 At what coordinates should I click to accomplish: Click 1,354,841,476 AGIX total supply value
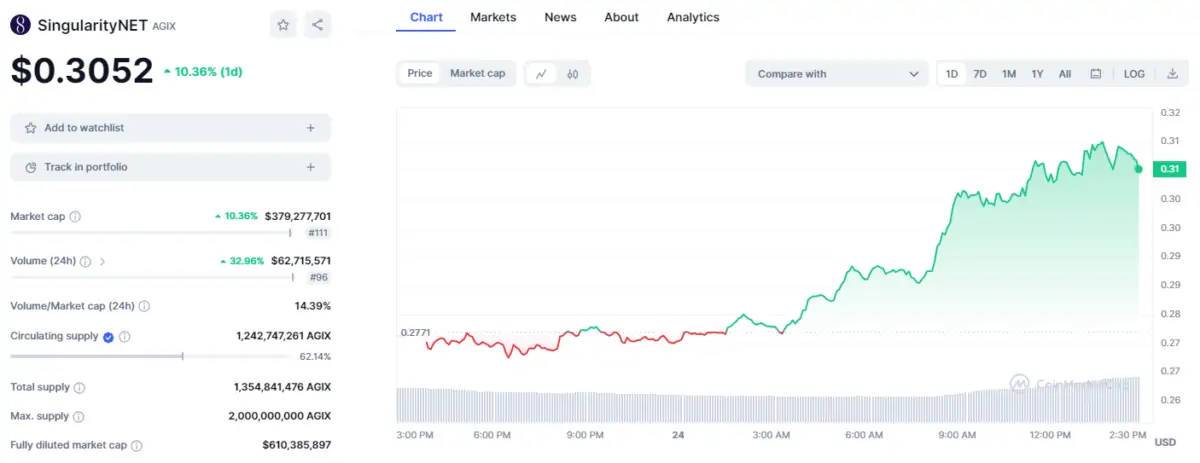pyautogui.click(x=282, y=387)
